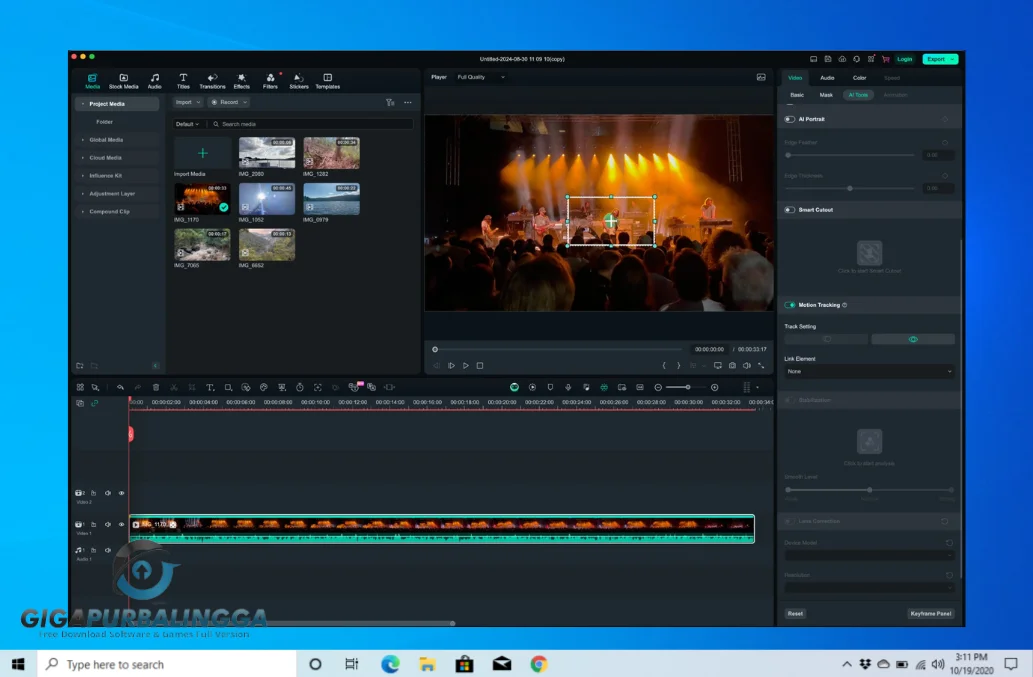Viewport: 1033px width, 677px height.
Task: Click the filter icon in media panel
Action: 390,102
